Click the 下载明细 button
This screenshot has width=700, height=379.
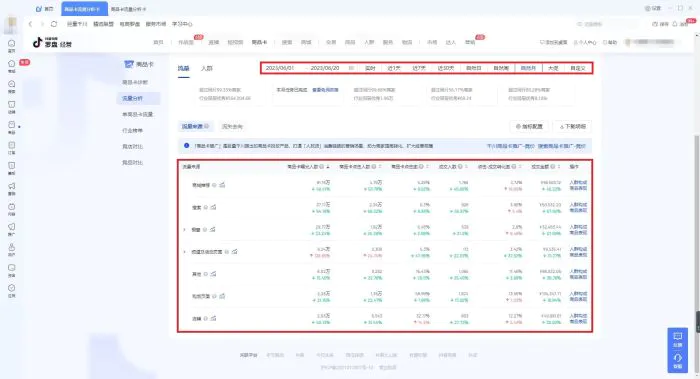572,126
